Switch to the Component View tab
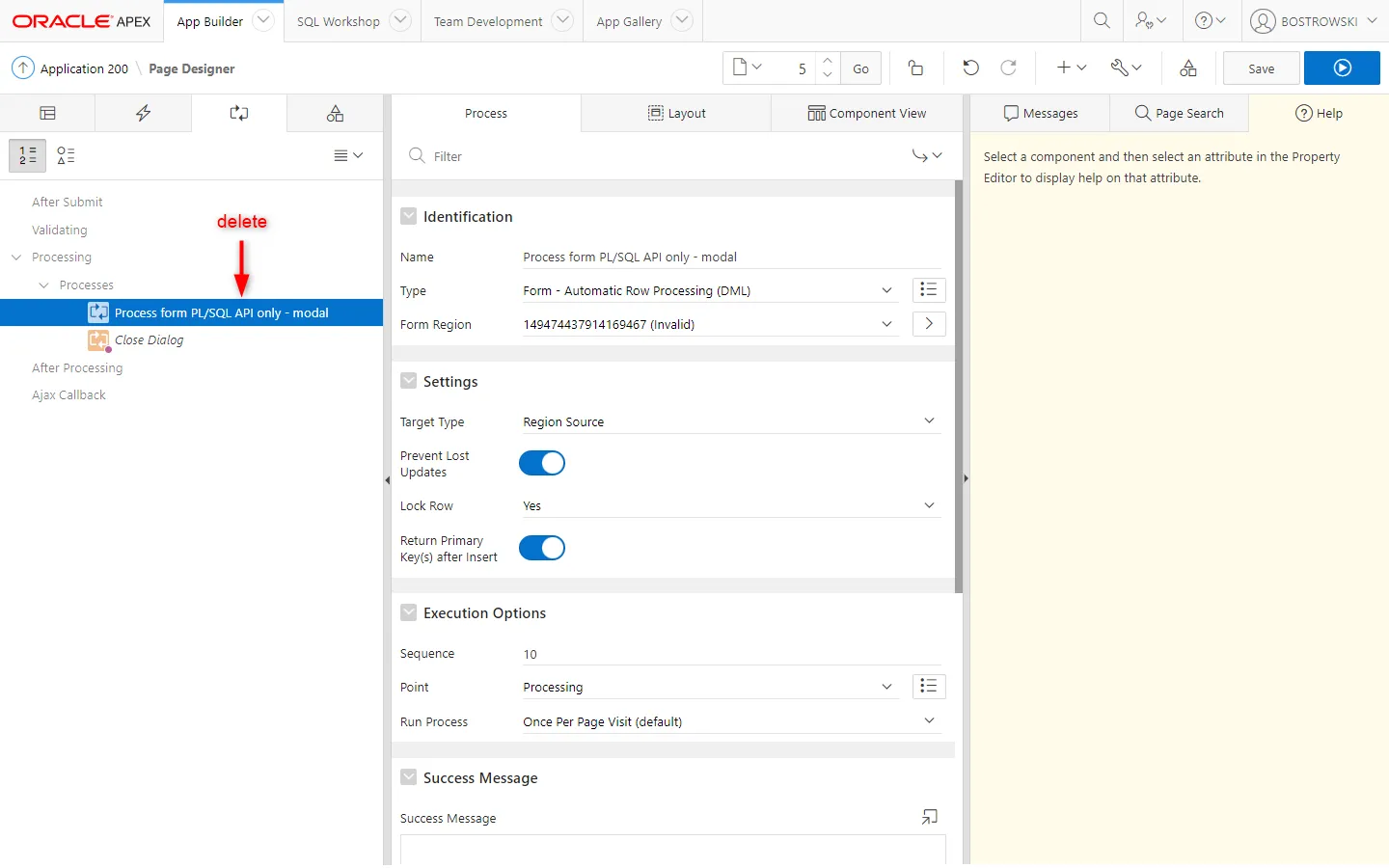 click(x=866, y=114)
